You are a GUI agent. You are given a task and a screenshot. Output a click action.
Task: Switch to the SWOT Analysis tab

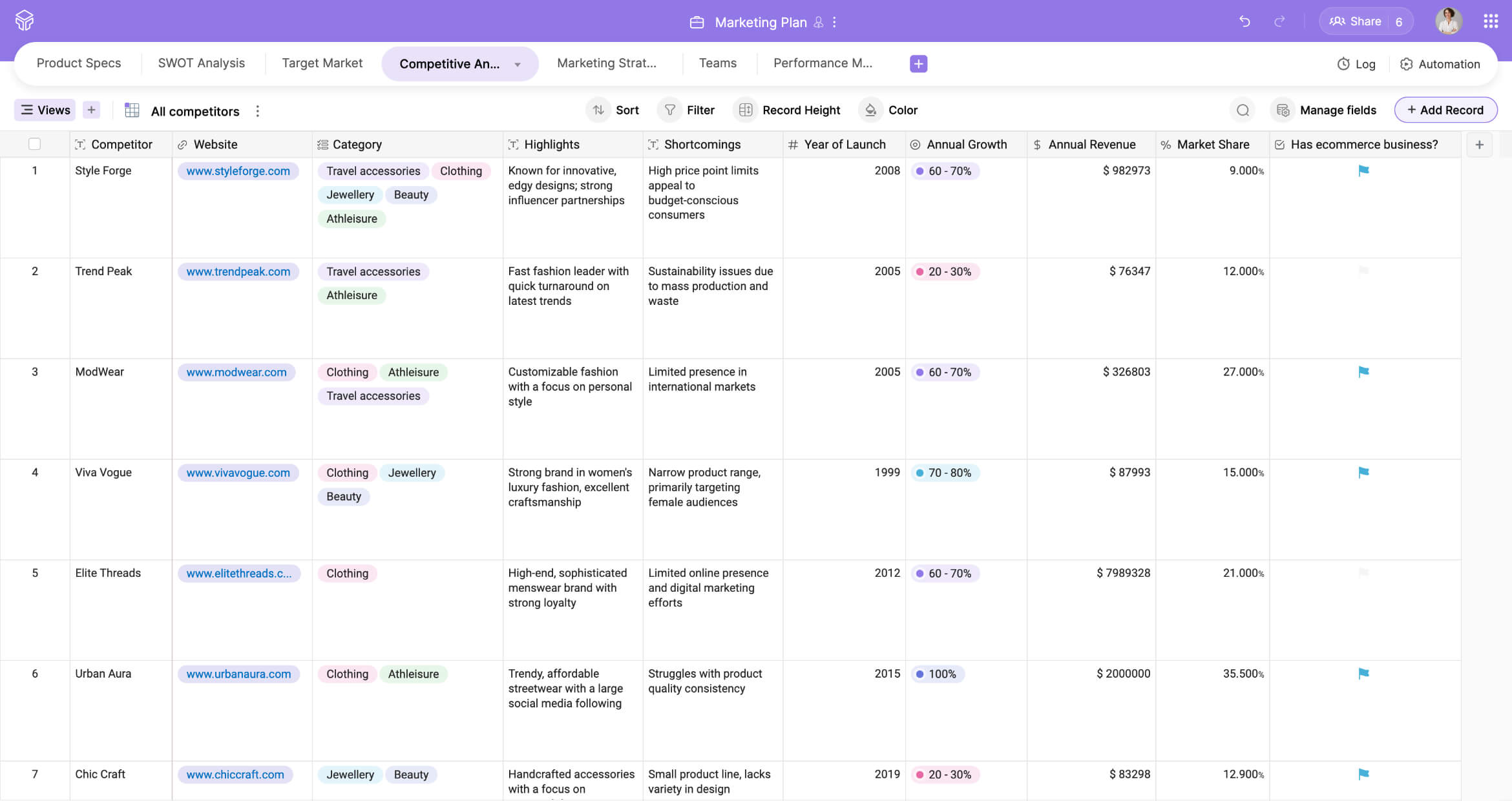pyautogui.click(x=201, y=63)
